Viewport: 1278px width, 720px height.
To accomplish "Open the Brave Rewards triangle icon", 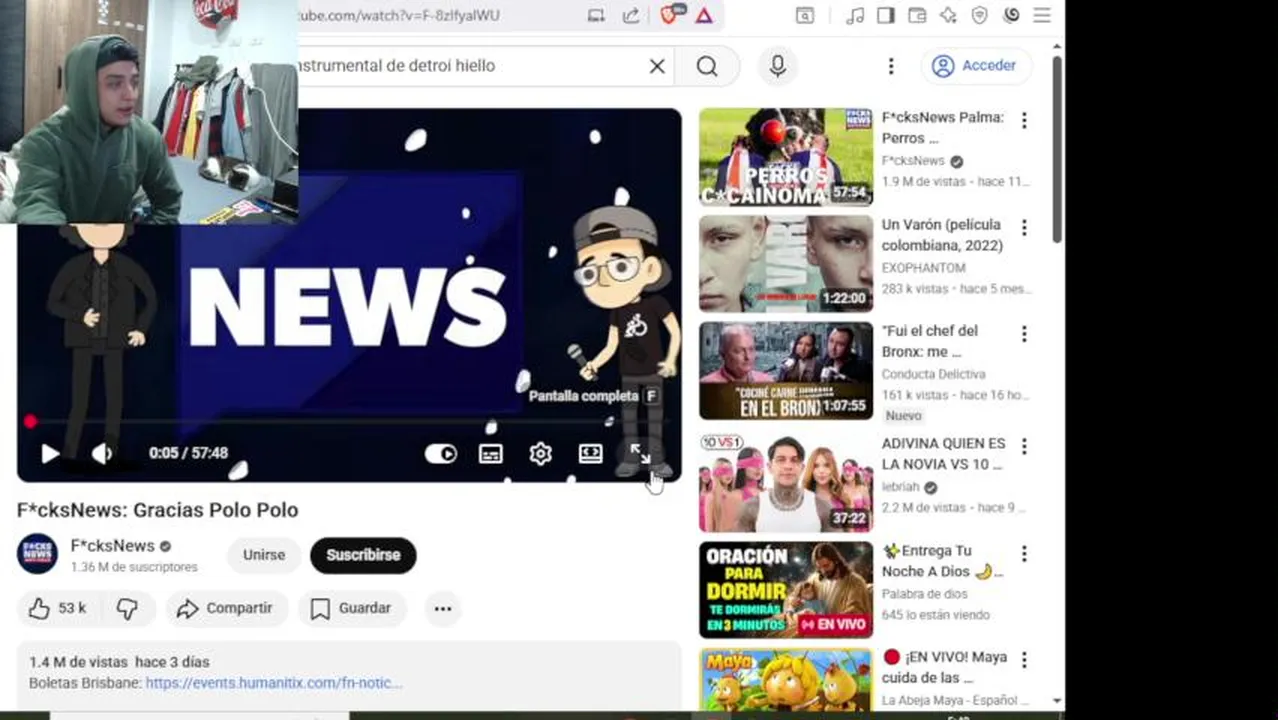I will click(704, 15).
